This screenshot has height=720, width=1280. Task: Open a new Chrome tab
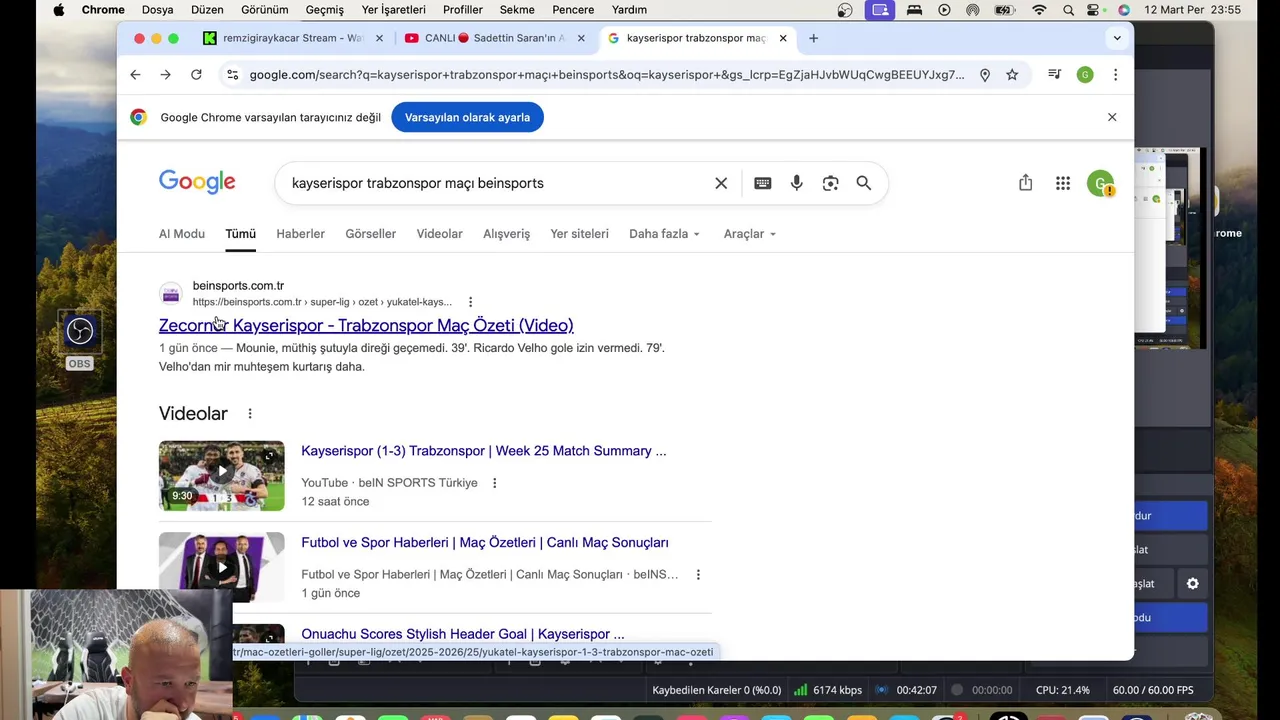813,38
